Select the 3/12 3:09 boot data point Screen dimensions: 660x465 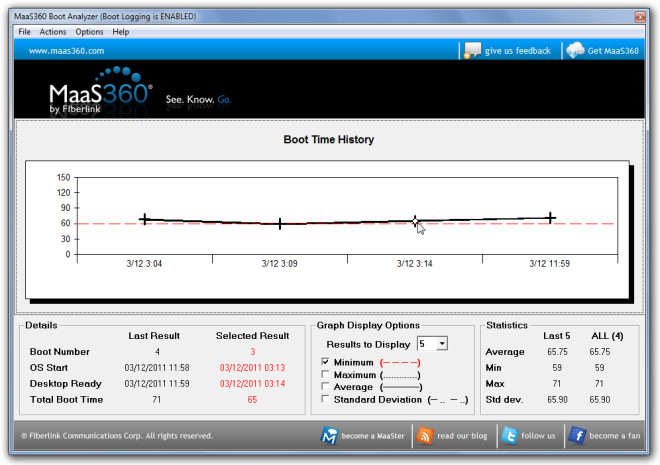tap(280, 223)
